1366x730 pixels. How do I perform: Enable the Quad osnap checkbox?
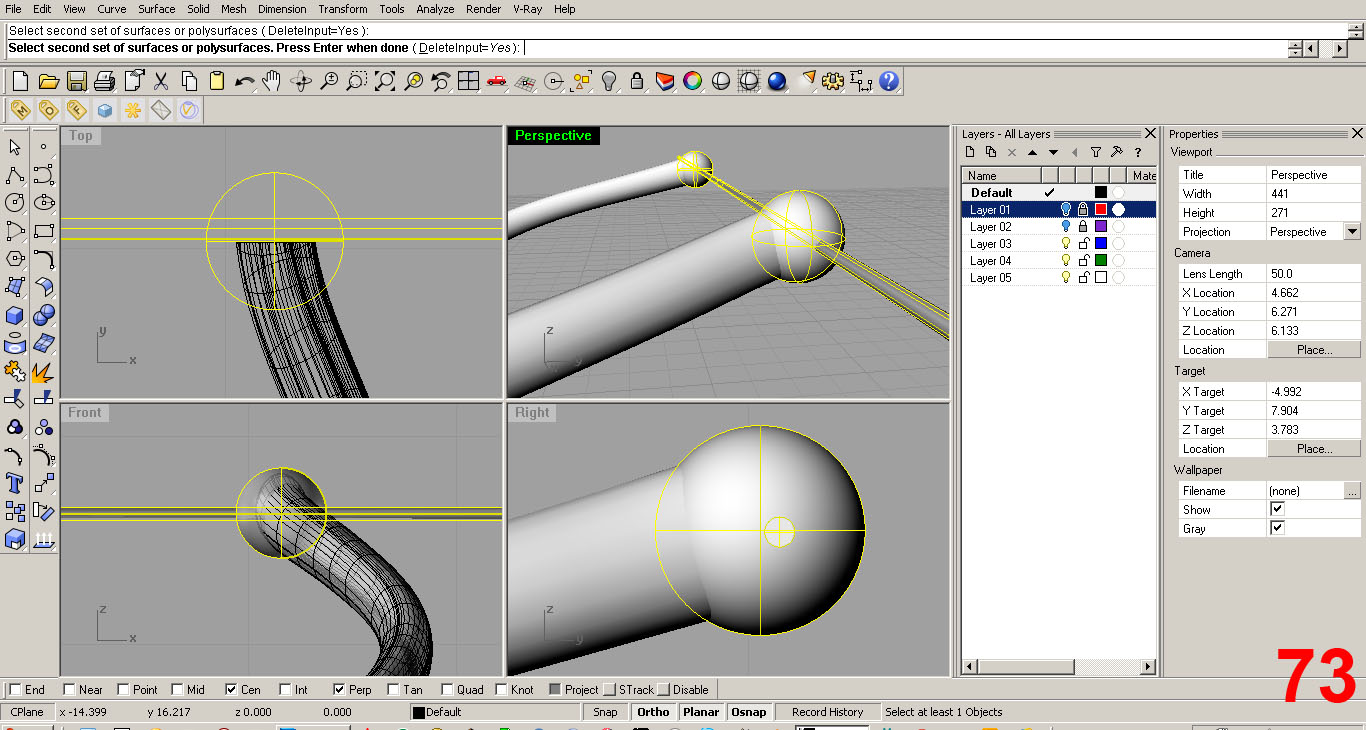447,689
